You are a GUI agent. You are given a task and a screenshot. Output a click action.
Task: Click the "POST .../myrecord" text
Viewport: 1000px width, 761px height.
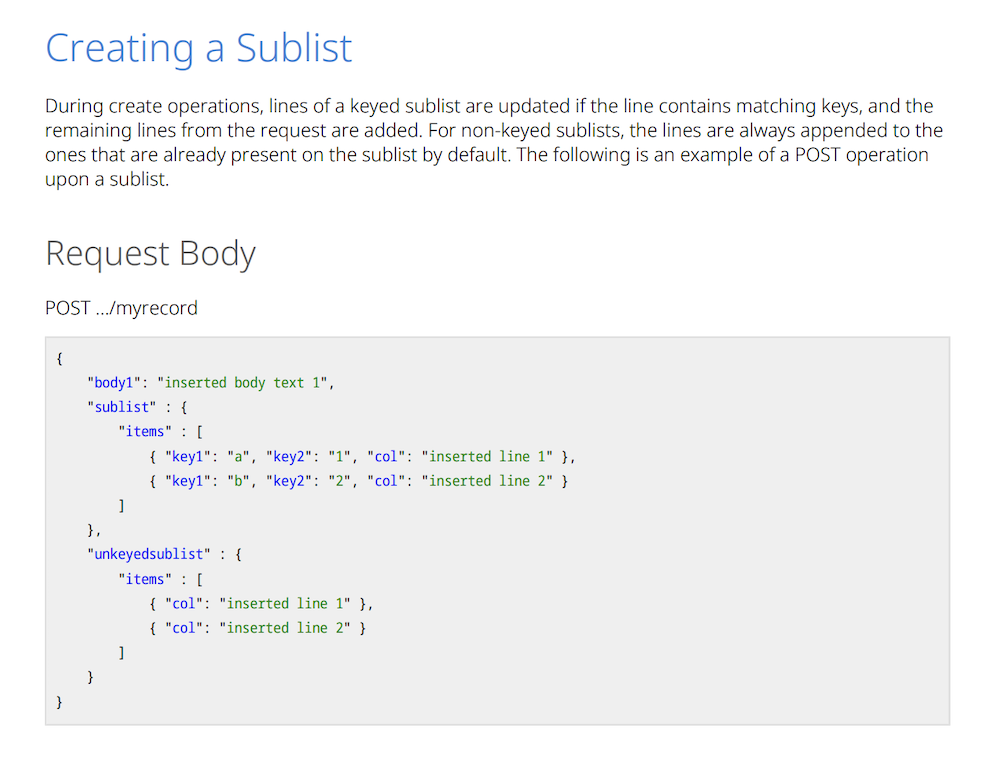[x=120, y=307]
